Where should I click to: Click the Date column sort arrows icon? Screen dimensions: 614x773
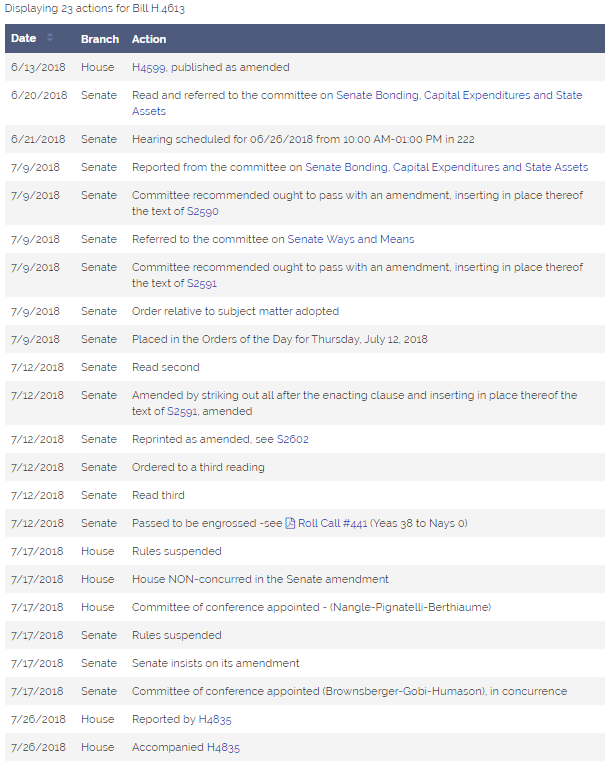coord(49,37)
